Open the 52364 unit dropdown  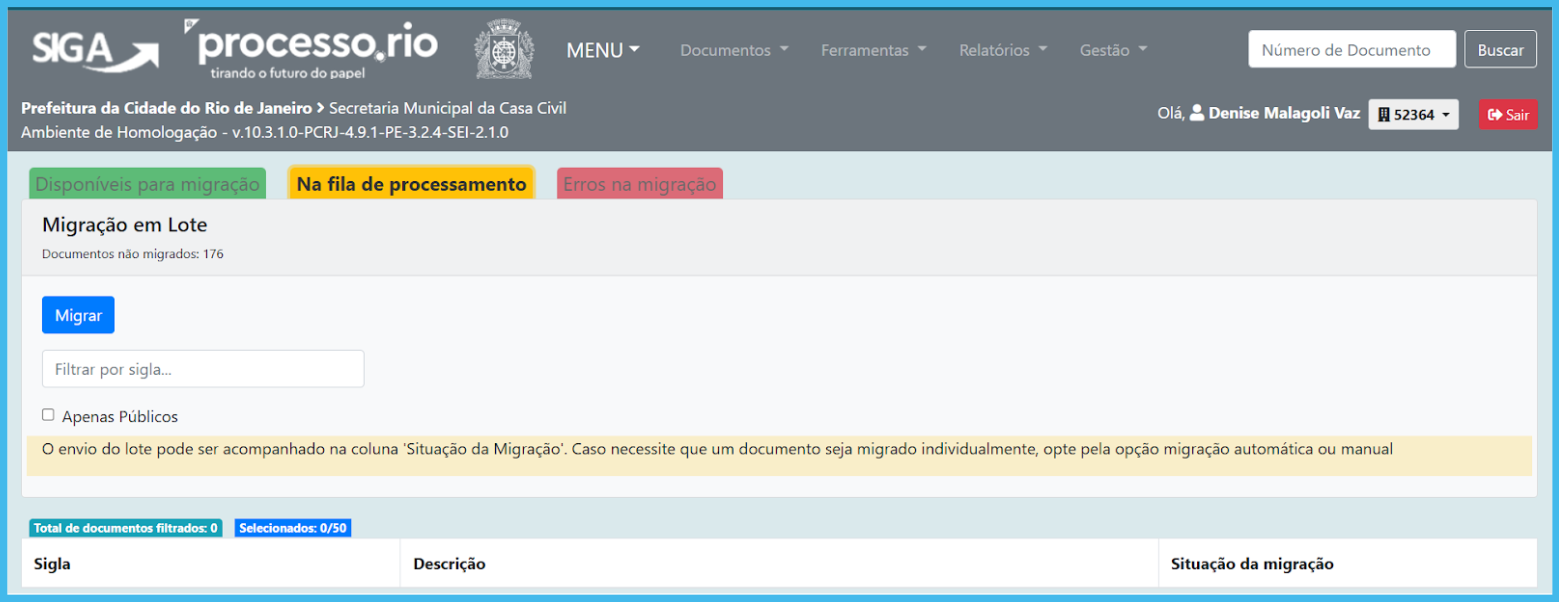tap(1413, 115)
